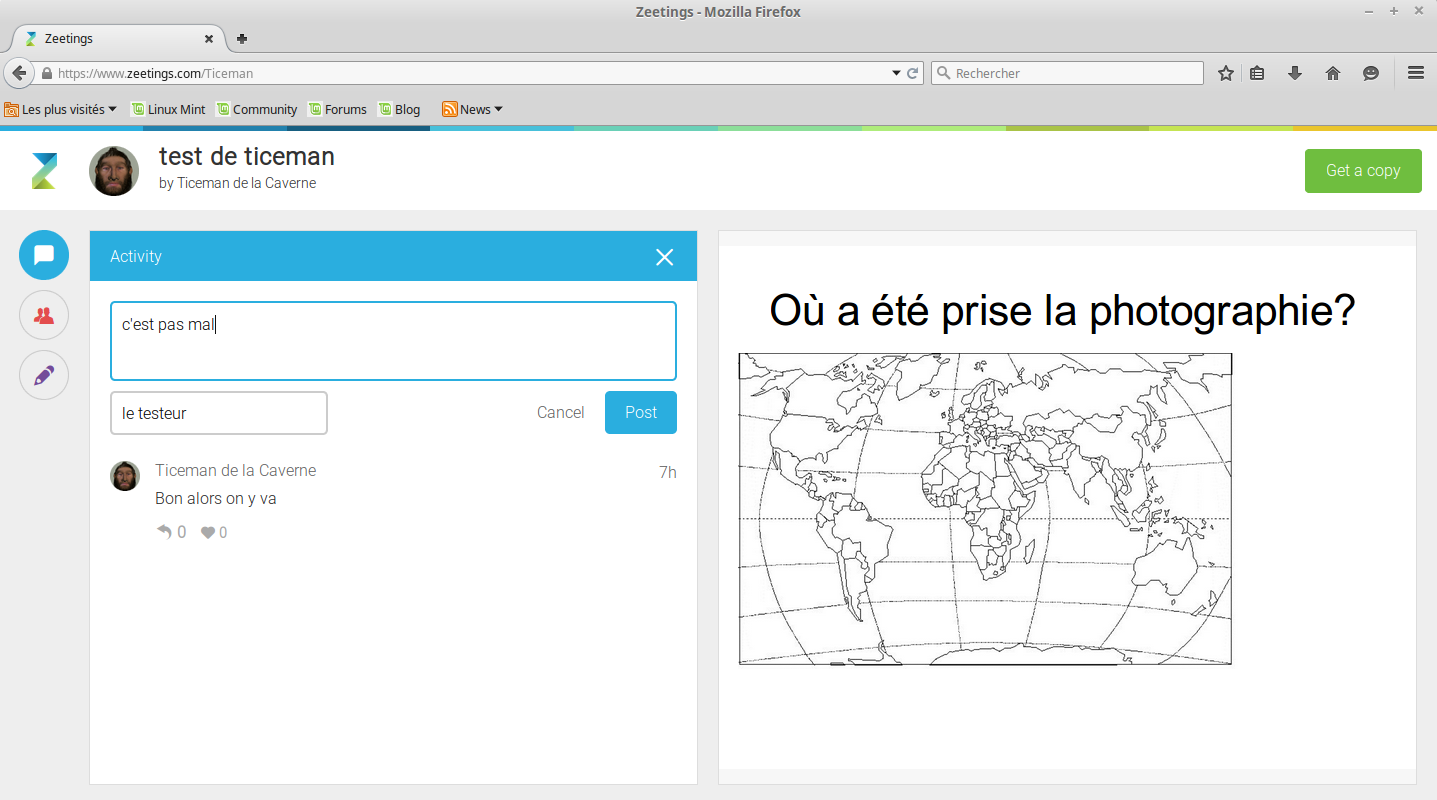Select the purple pencil annotate icon
Viewport: 1437px width, 800px height.
pos(44,376)
